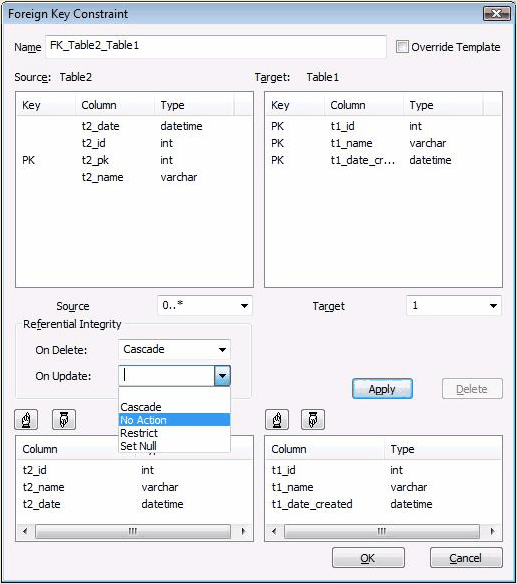Pick Restrict from the On Update list
The image size is (517, 584).
coord(174,433)
